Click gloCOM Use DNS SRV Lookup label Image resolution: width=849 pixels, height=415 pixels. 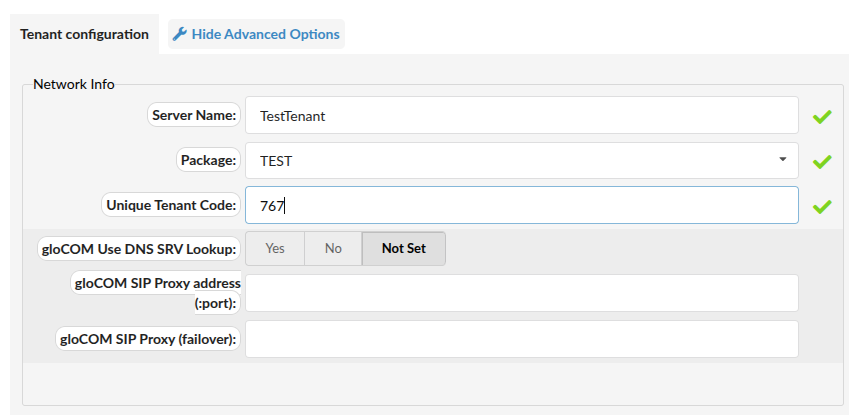(138, 248)
